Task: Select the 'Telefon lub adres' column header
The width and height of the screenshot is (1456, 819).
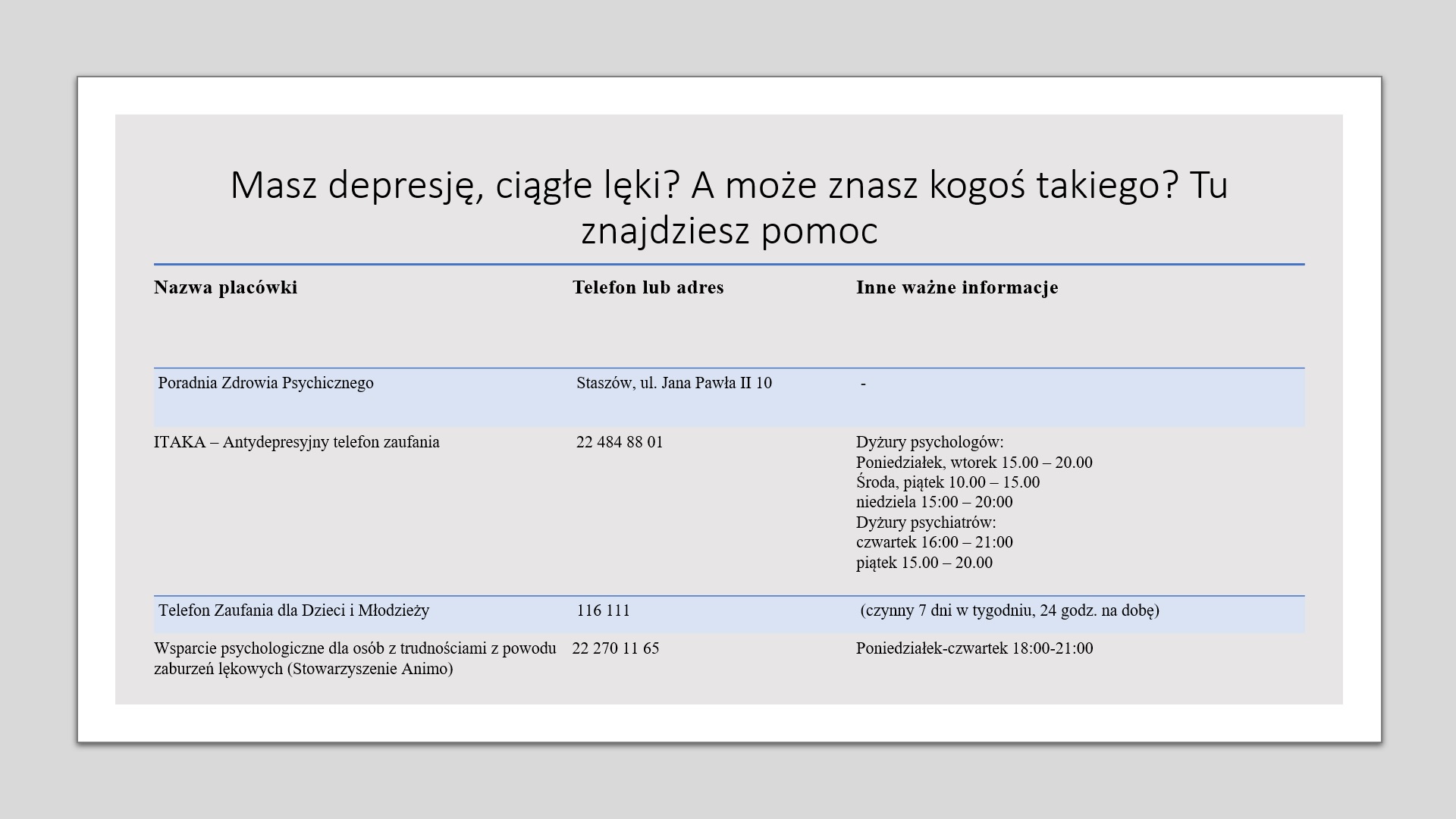Action: tap(648, 287)
